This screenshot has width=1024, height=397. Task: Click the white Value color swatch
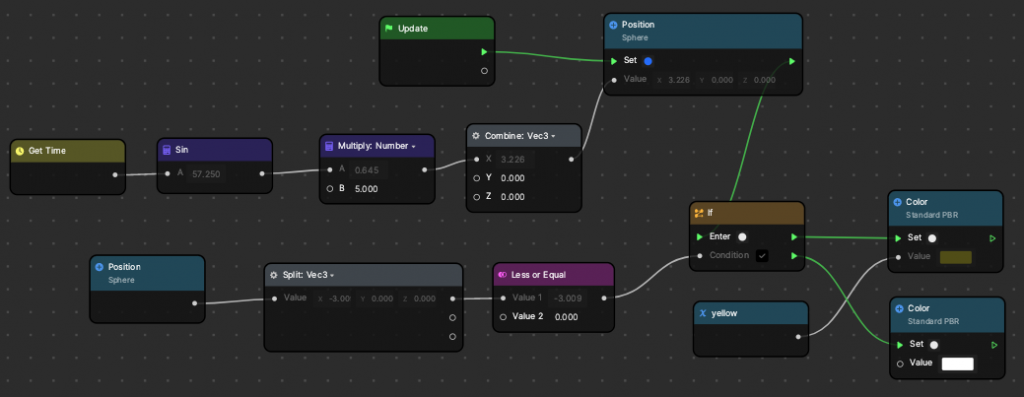(x=957, y=364)
